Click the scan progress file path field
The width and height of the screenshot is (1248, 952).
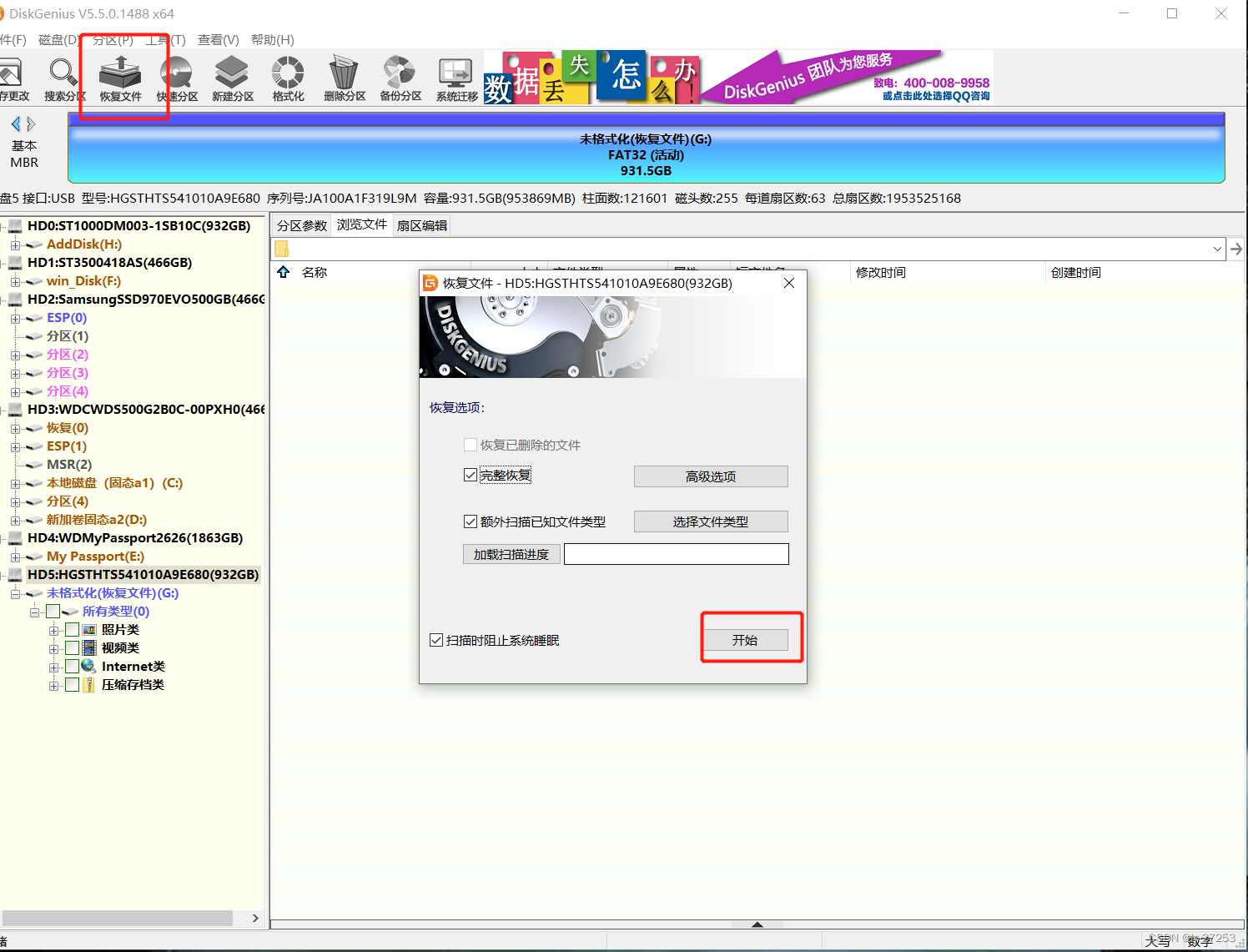tap(677, 554)
